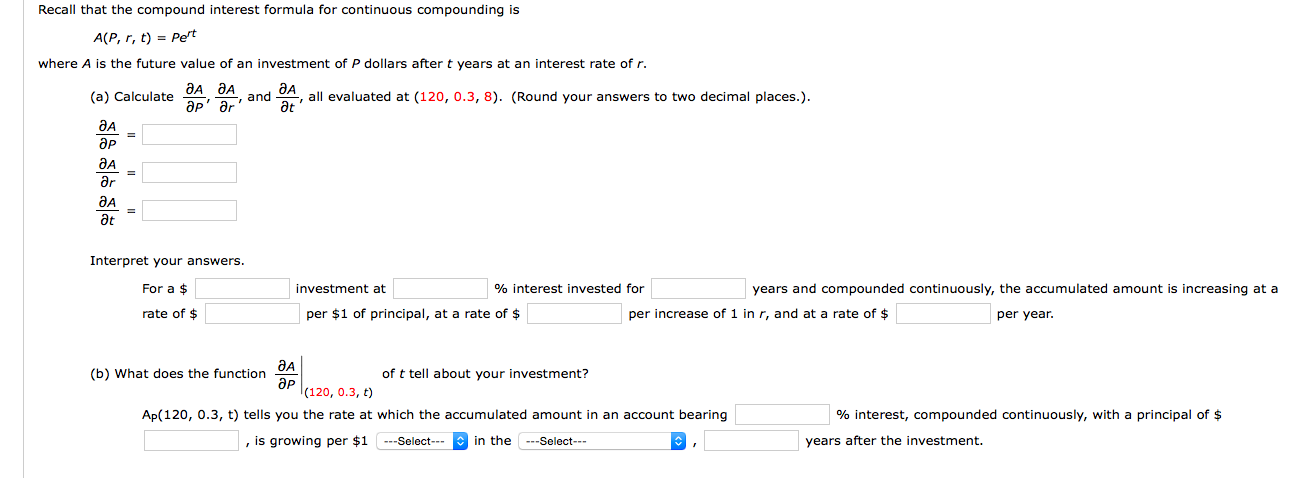Click the part (b) '% interest' rate field
This screenshot has height=478, width=1293.
pyautogui.click(x=783, y=415)
